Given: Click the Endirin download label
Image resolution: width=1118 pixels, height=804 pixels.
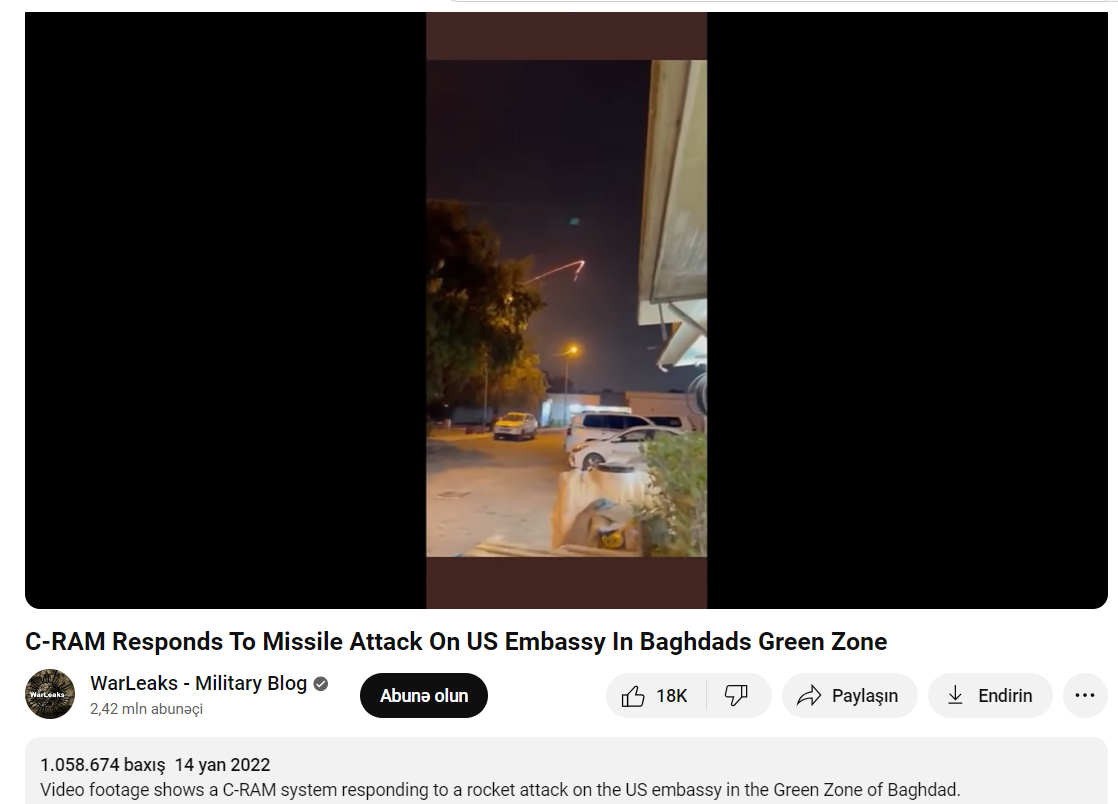Looking at the screenshot, I should [1005, 696].
